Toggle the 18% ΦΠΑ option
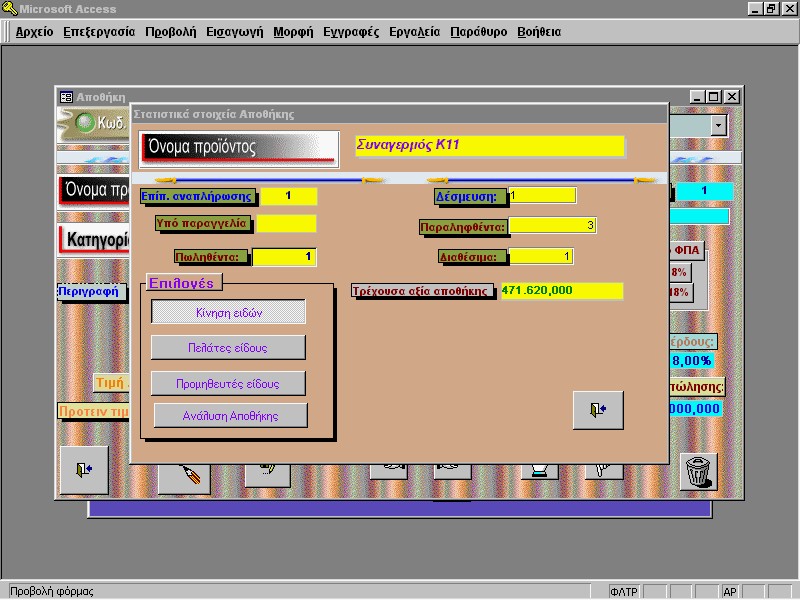800x600 pixels. tap(680, 292)
